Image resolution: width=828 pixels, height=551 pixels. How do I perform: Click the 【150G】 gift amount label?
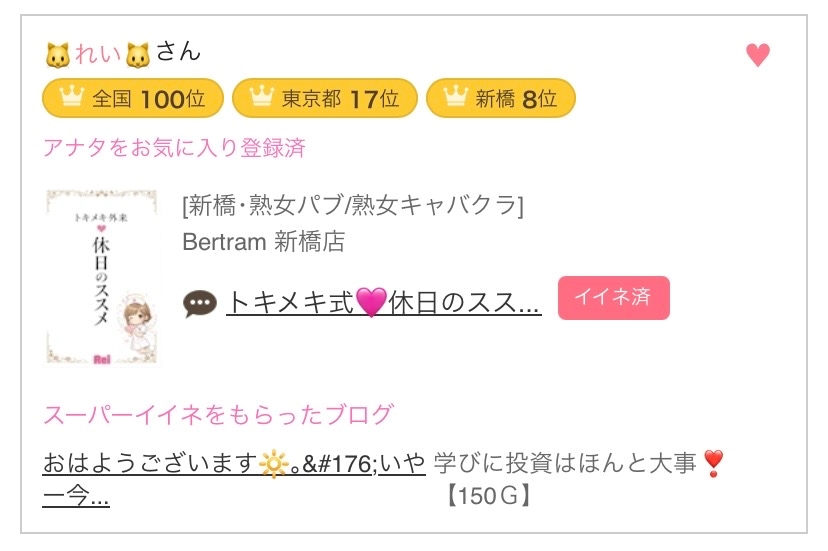487,495
